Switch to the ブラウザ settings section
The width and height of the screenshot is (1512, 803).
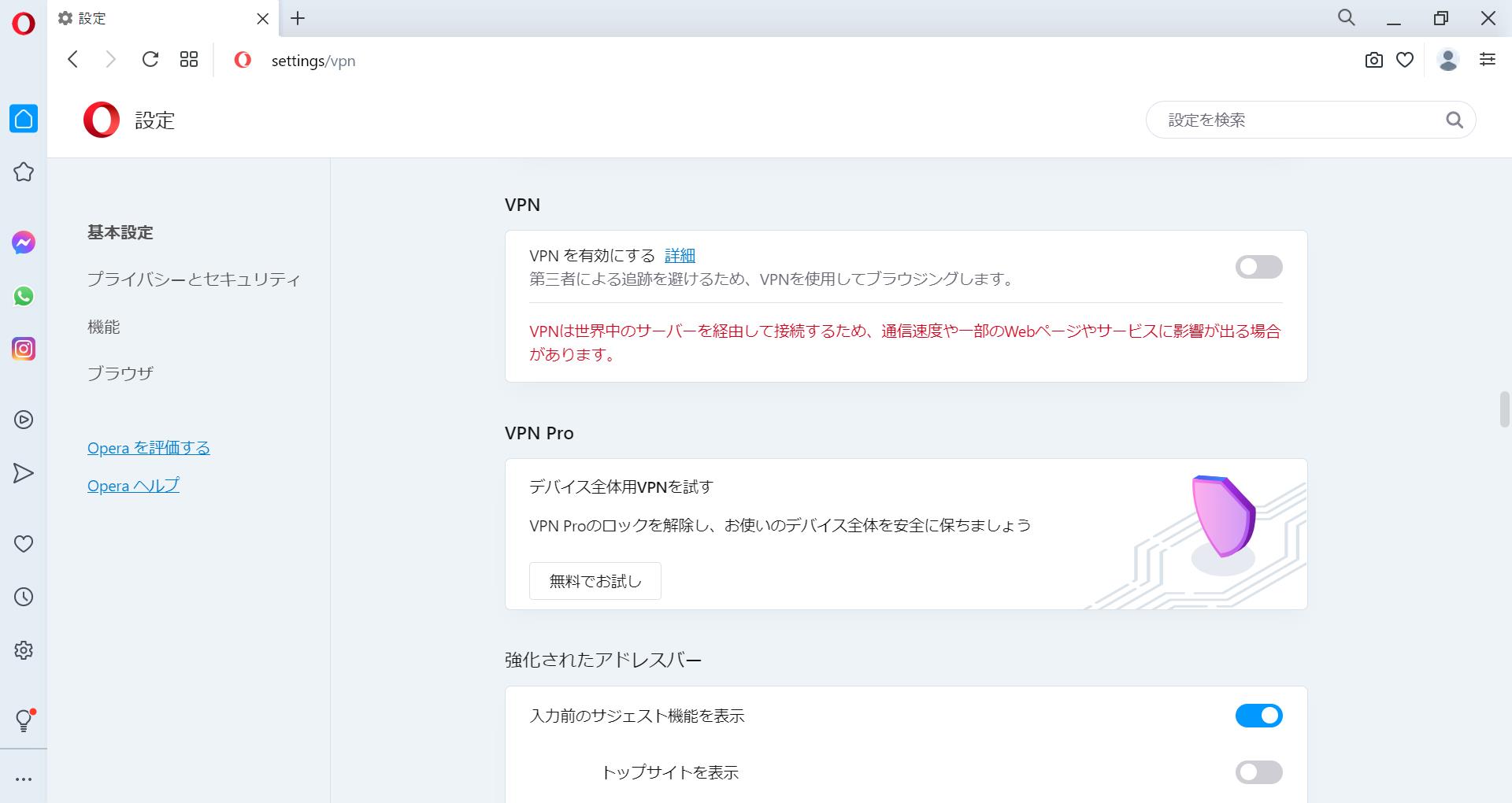119,374
